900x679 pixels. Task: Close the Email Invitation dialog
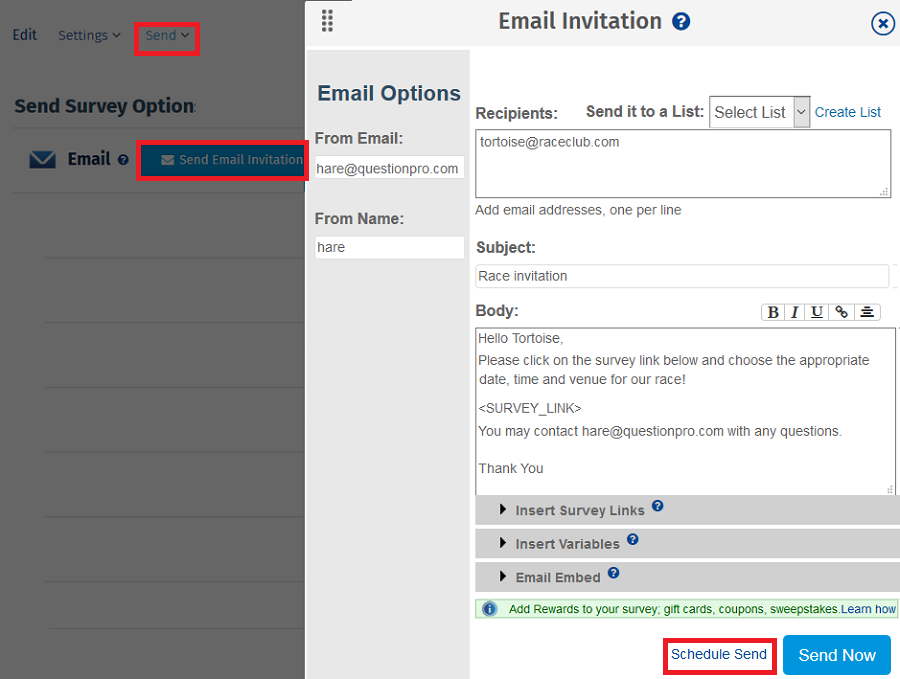pyautogui.click(x=882, y=24)
